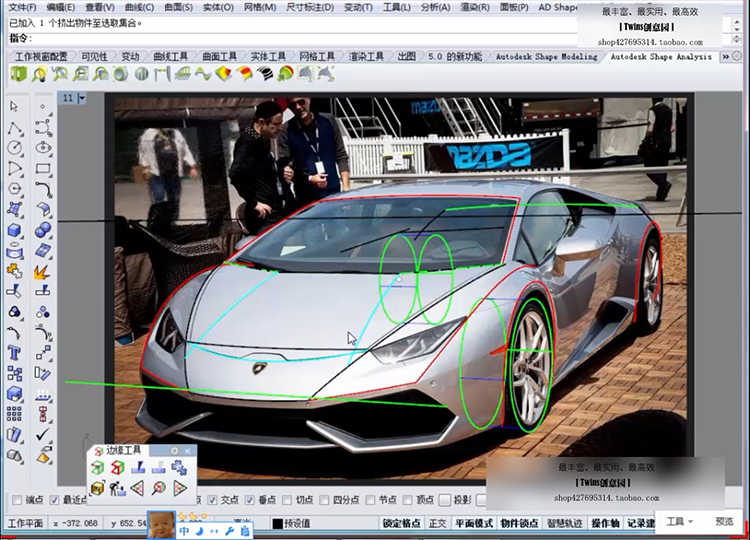
Task: Toggle 锁定格点 in the status bar
Action: tap(401, 523)
